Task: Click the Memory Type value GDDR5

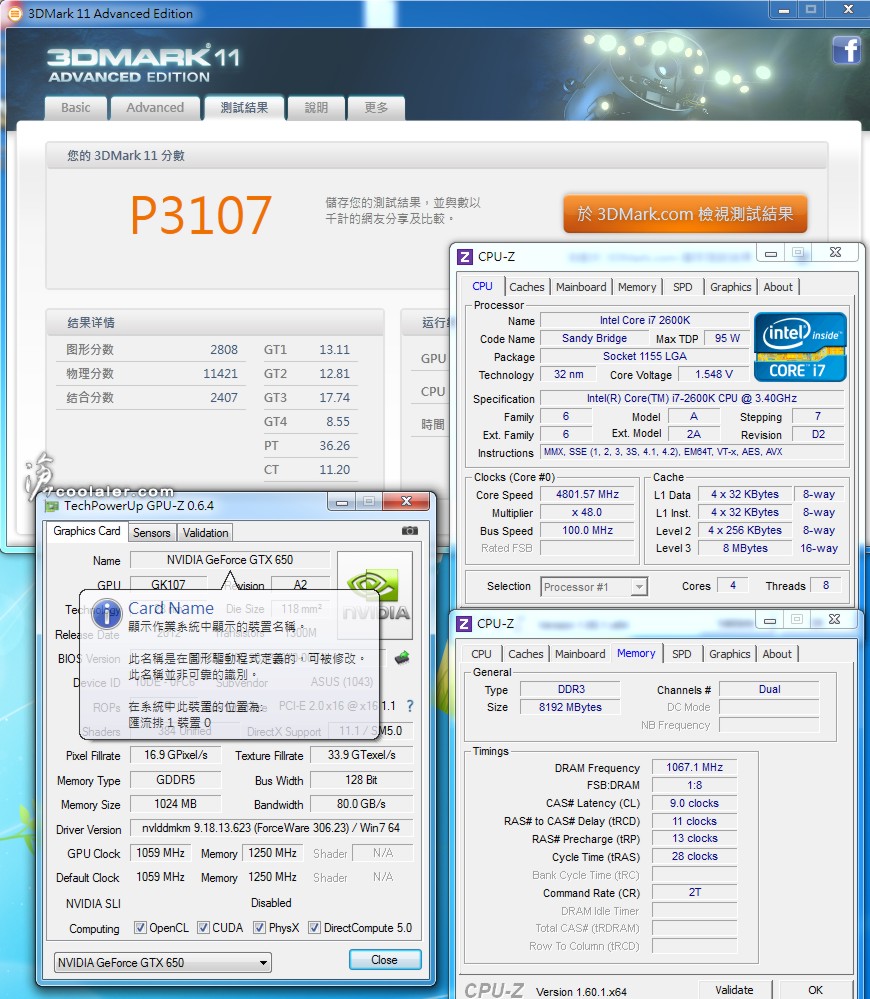Action: (176, 780)
